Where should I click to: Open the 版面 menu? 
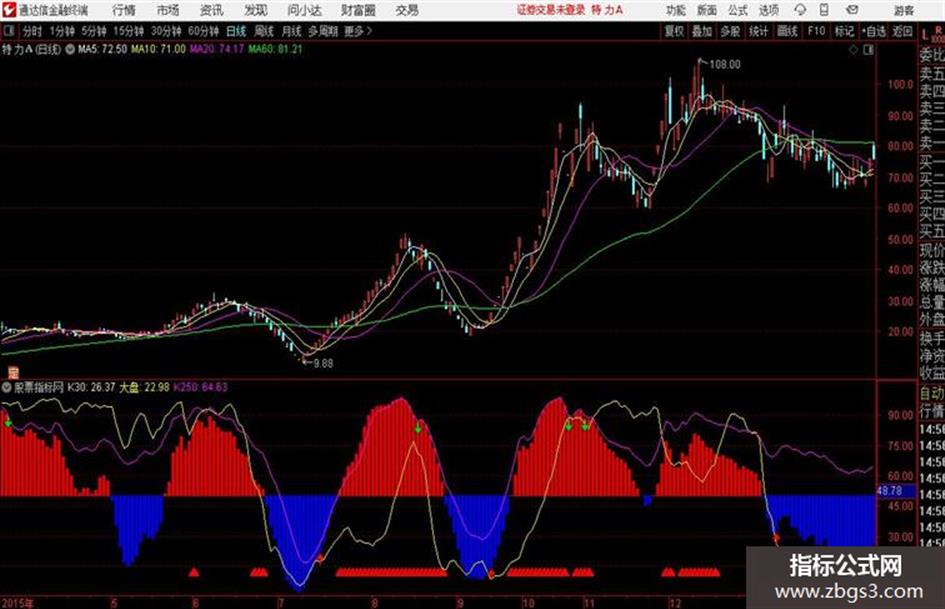coord(706,10)
